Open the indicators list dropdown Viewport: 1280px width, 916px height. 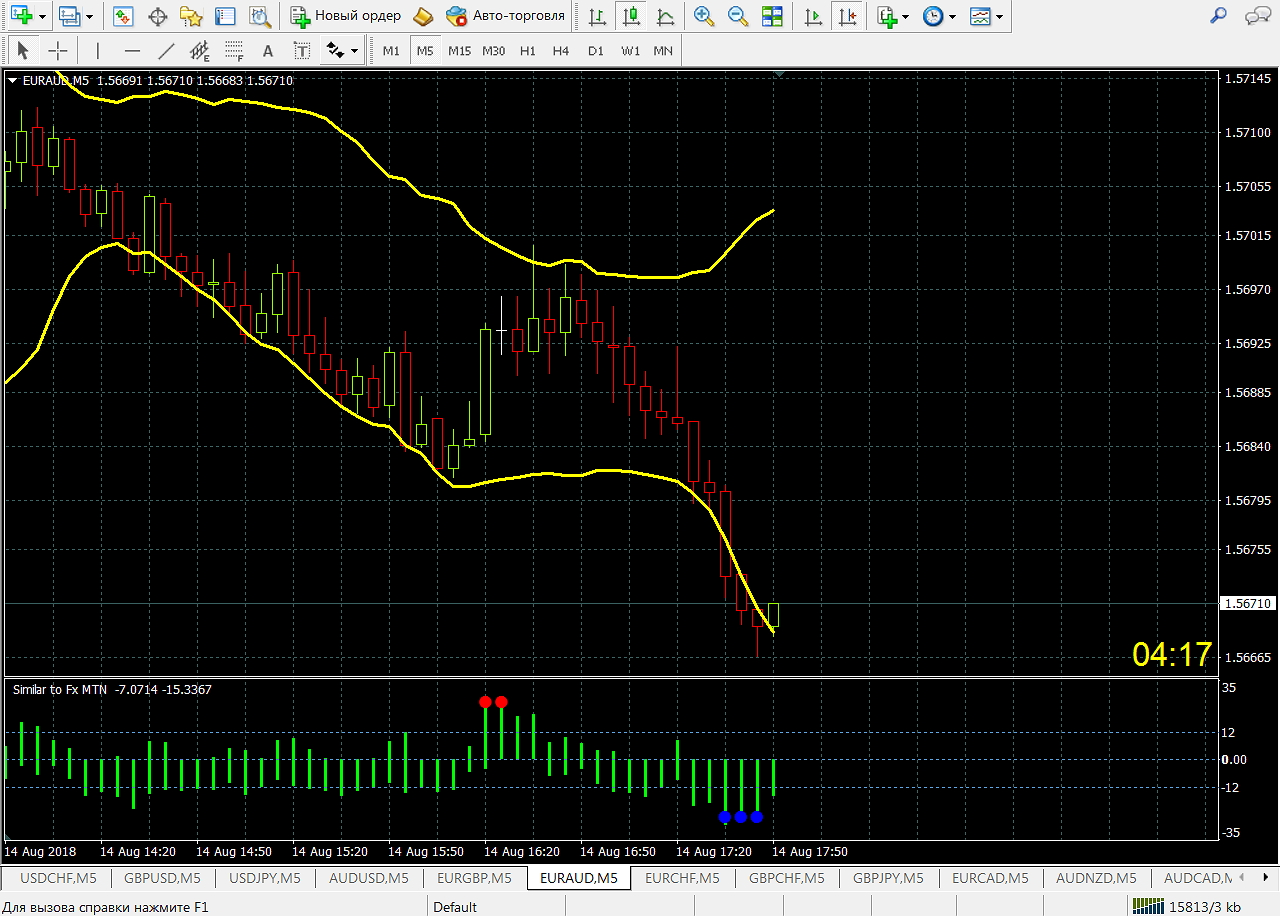(892, 16)
